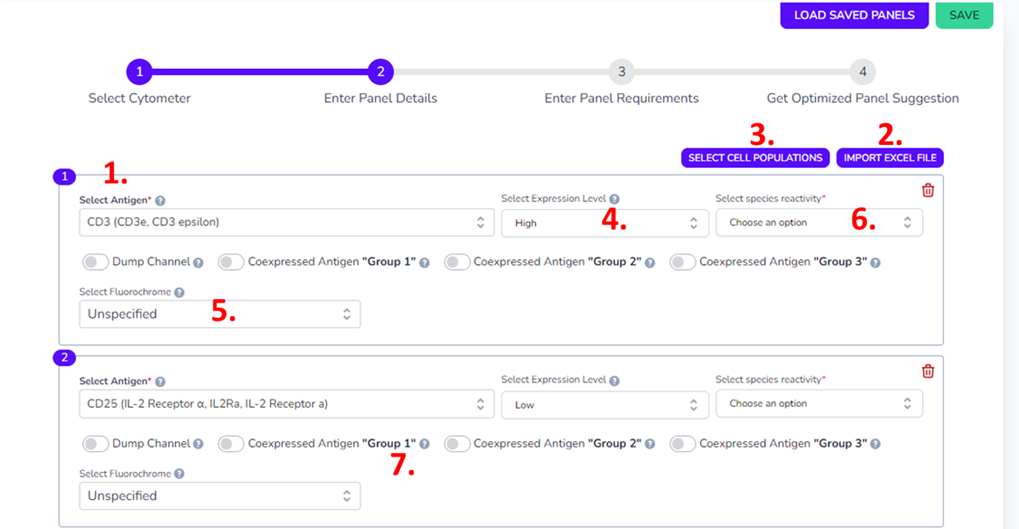Delete panel row 1 with trash icon
Image resolution: width=1019 pixels, height=529 pixels.
928,190
